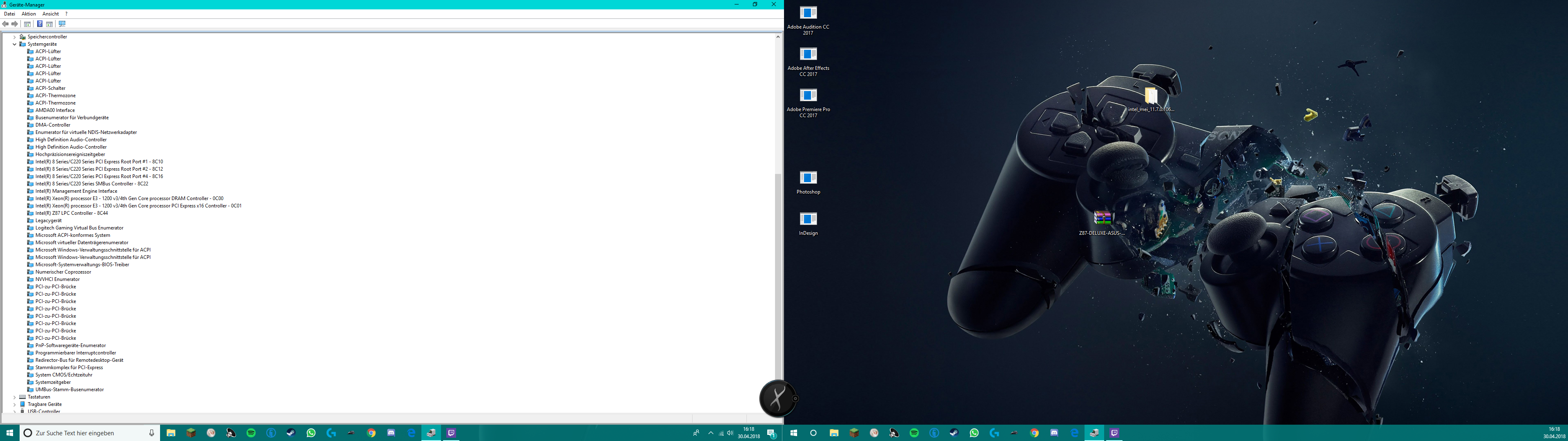Select the intel_mei folder on the desktop

(x=1150, y=96)
